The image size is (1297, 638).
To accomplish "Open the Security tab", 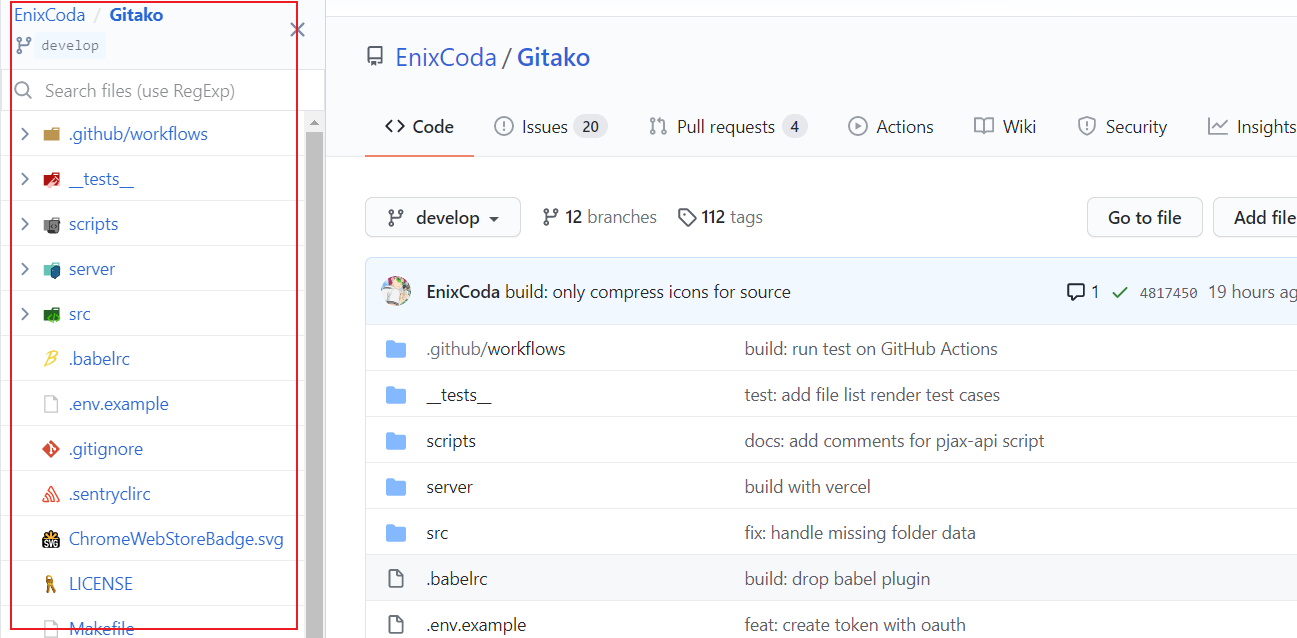I will pyautogui.click(x=1122, y=127).
